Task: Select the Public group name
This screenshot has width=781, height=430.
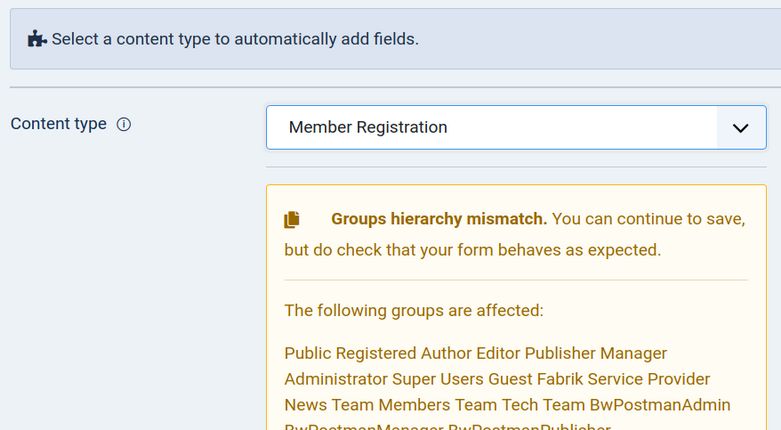Action: (307, 353)
